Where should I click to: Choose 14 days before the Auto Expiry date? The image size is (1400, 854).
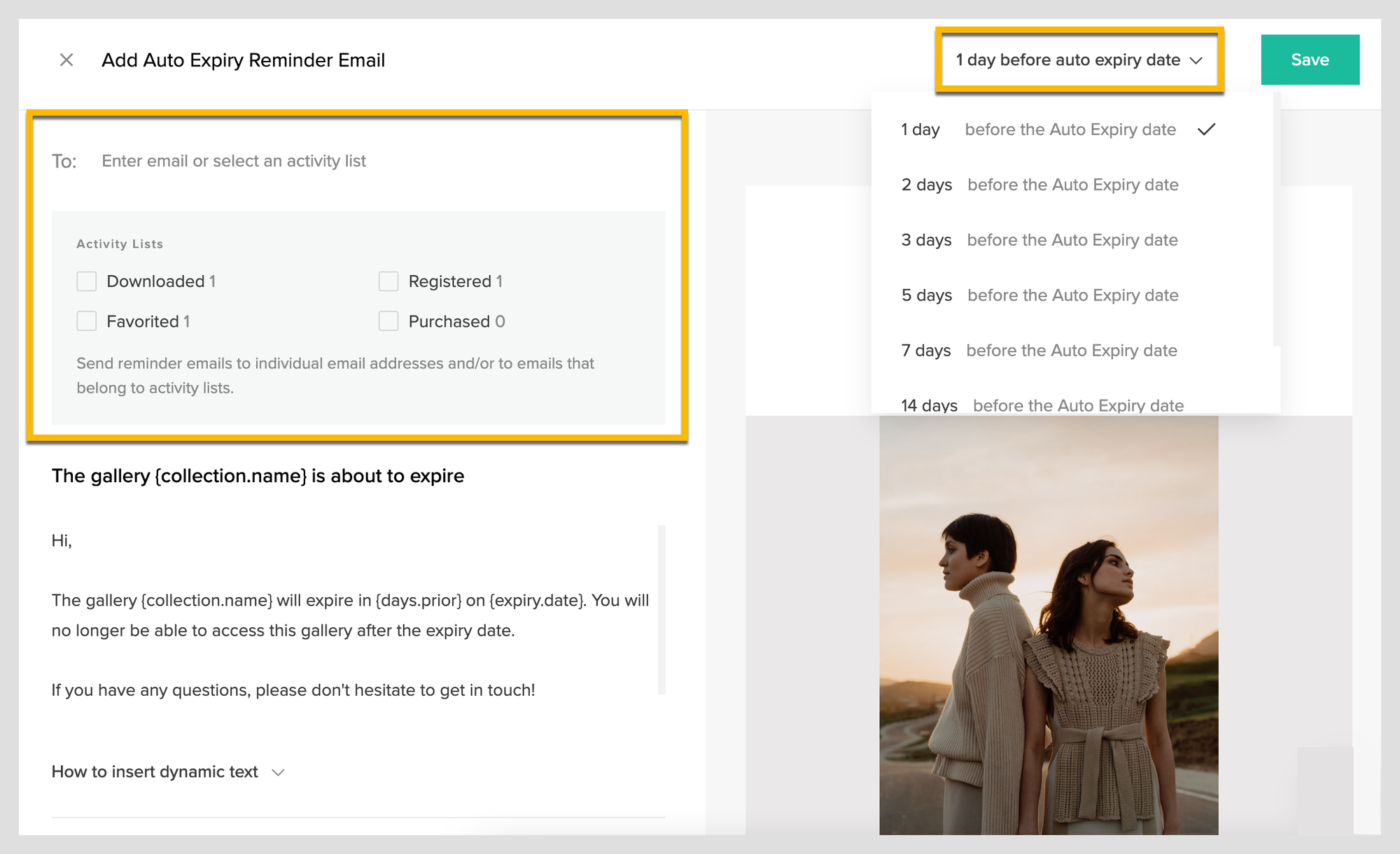click(x=1042, y=405)
